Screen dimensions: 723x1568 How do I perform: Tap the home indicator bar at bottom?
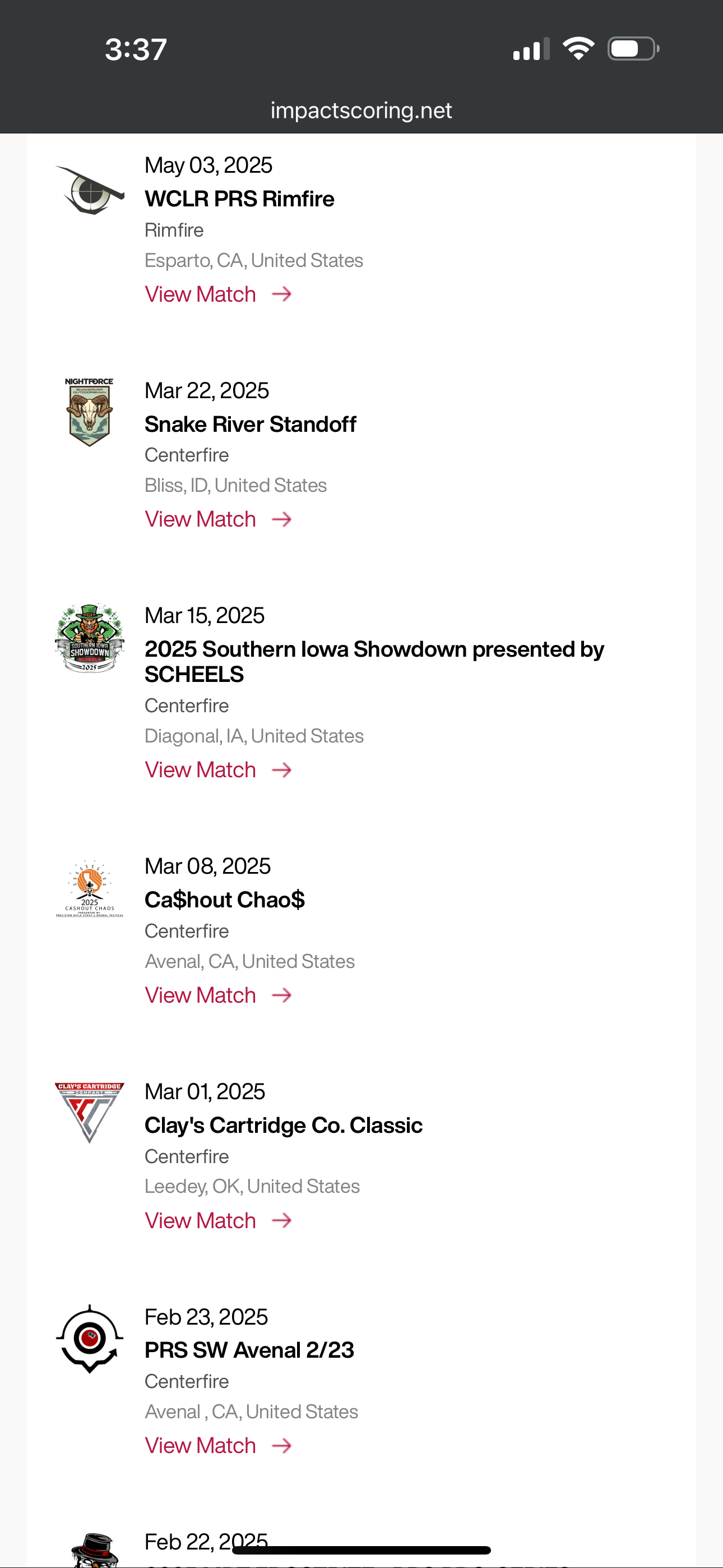coord(361,1549)
